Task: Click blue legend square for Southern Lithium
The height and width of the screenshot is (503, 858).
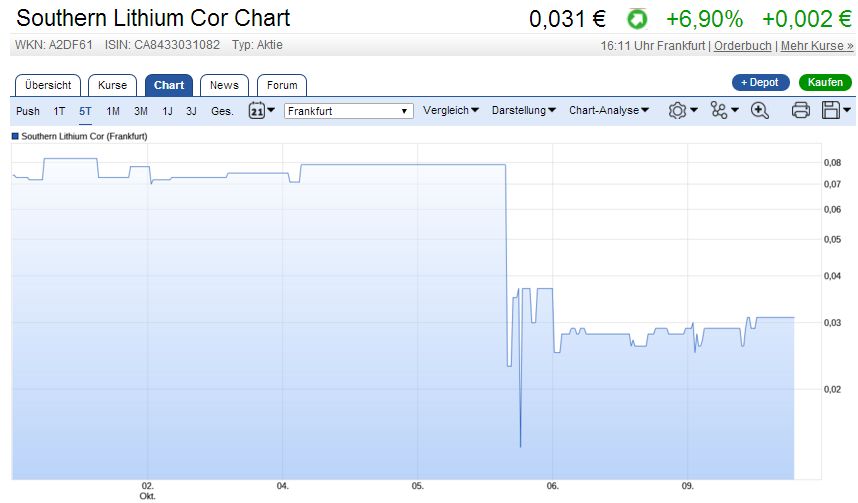Action: [x=15, y=136]
